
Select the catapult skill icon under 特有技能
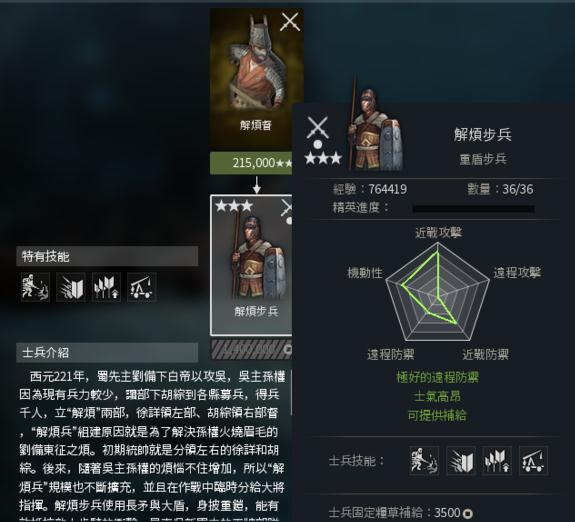tap(142, 287)
